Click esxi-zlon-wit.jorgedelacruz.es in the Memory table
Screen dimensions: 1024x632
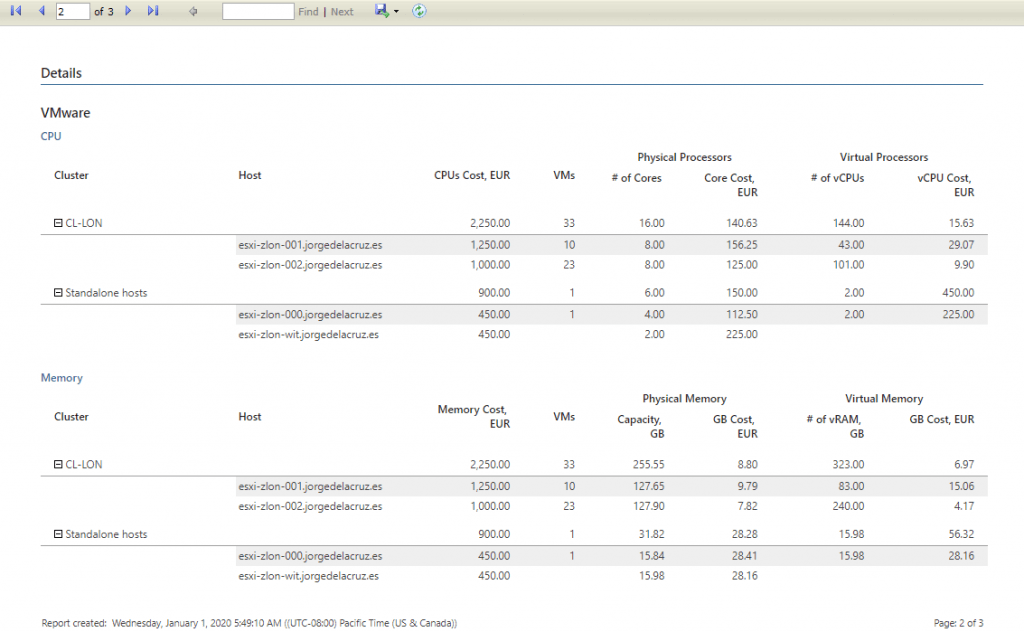[308, 576]
